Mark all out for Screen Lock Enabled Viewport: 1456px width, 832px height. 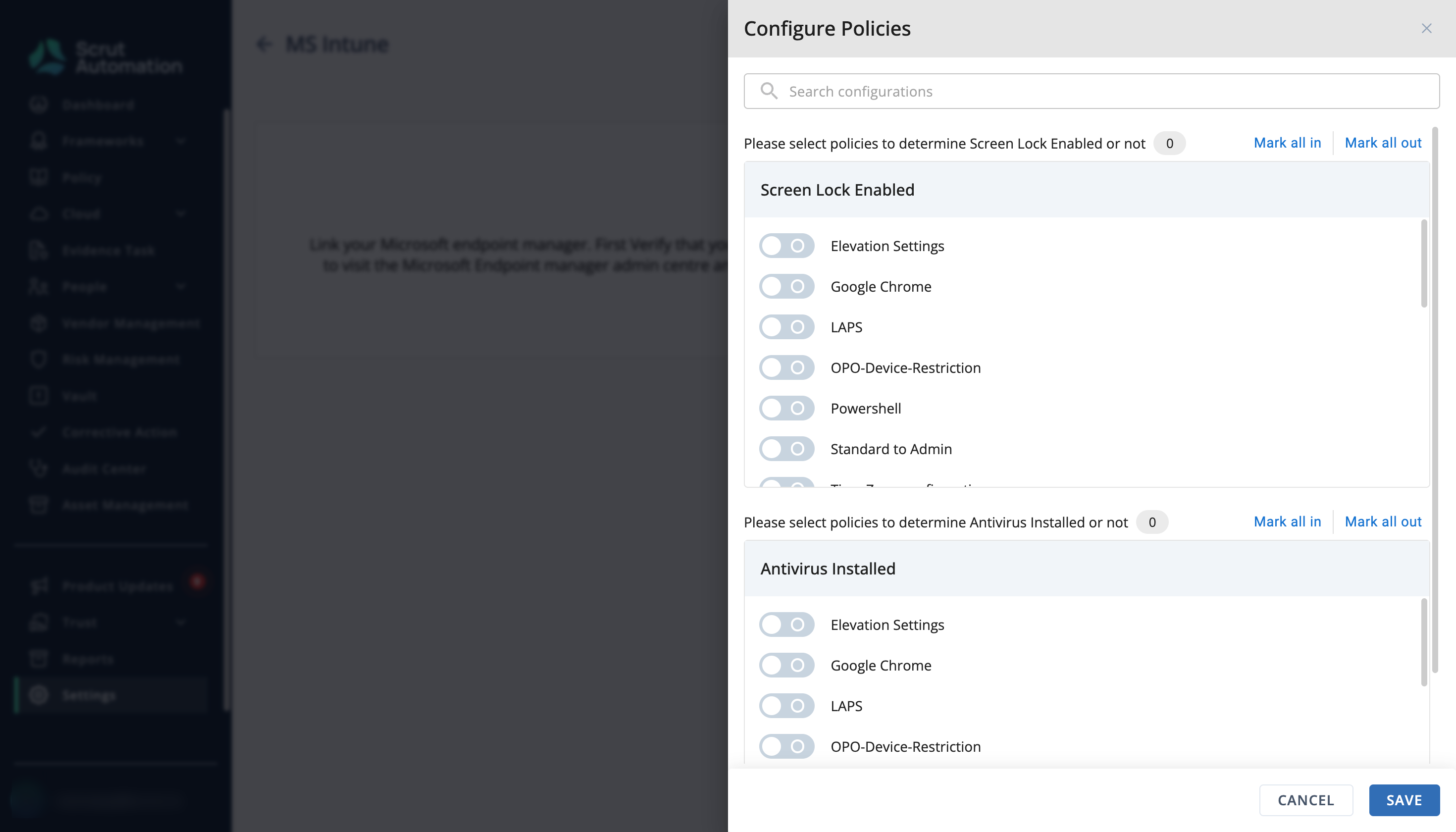click(x=1383, y=143)
